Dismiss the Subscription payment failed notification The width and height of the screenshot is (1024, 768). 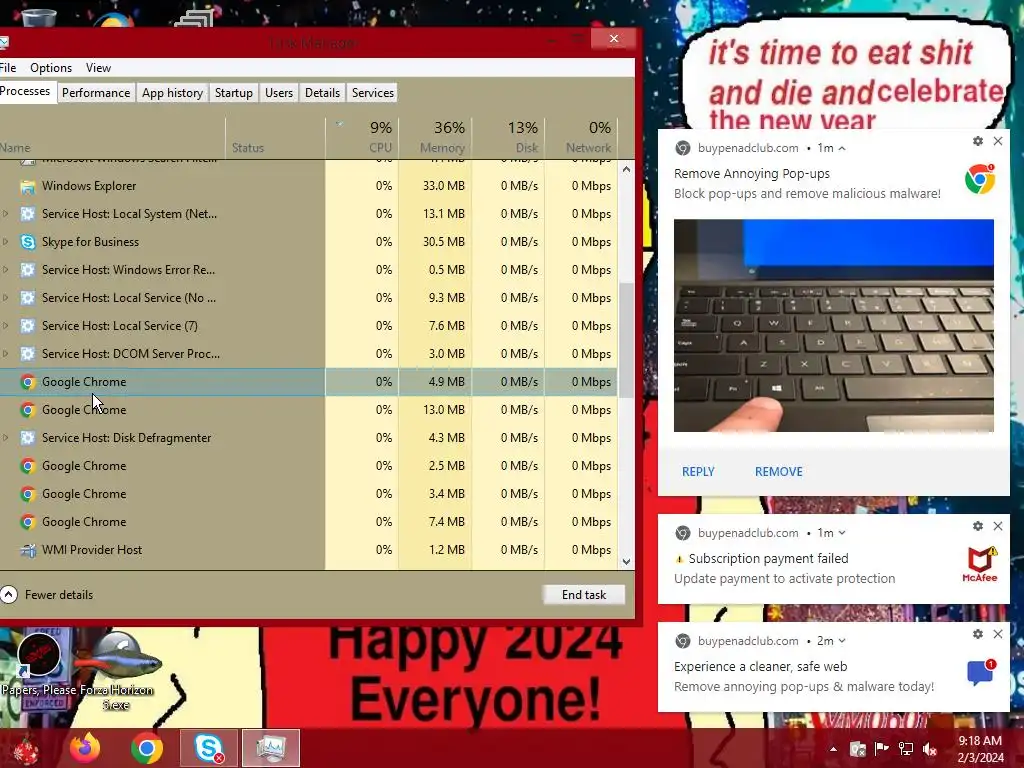pyautogui.click(x=998, y=526)
